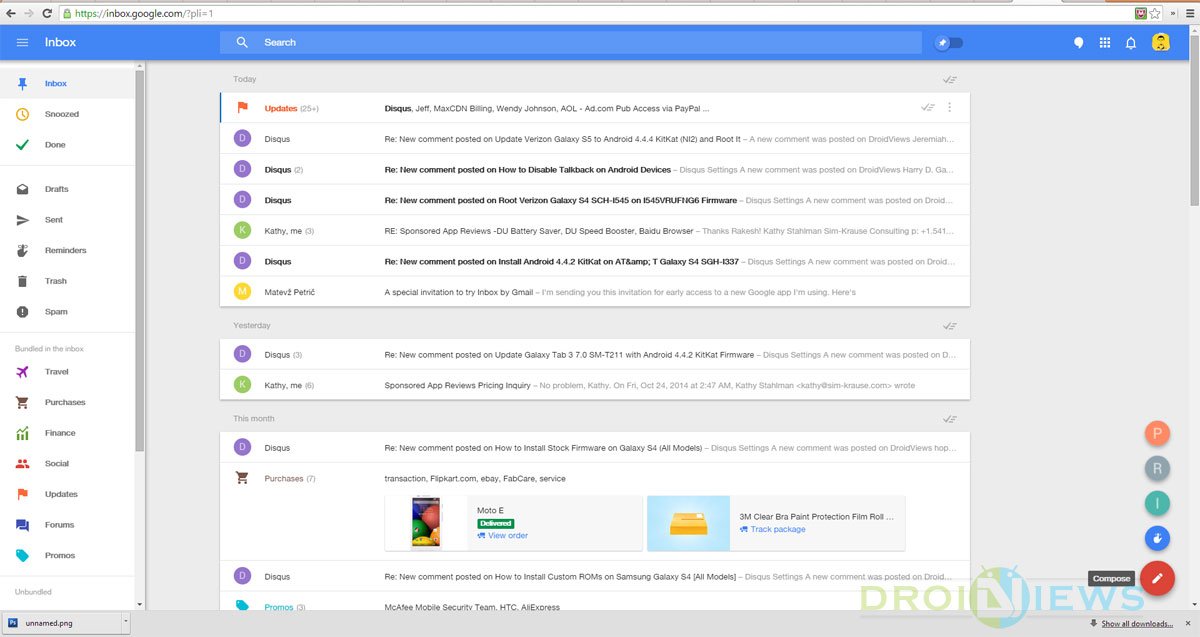This screenshot has height=637, width=1200.
Task: Open Disqus email about Galaxy Tab 3
Action: [595, 354]
